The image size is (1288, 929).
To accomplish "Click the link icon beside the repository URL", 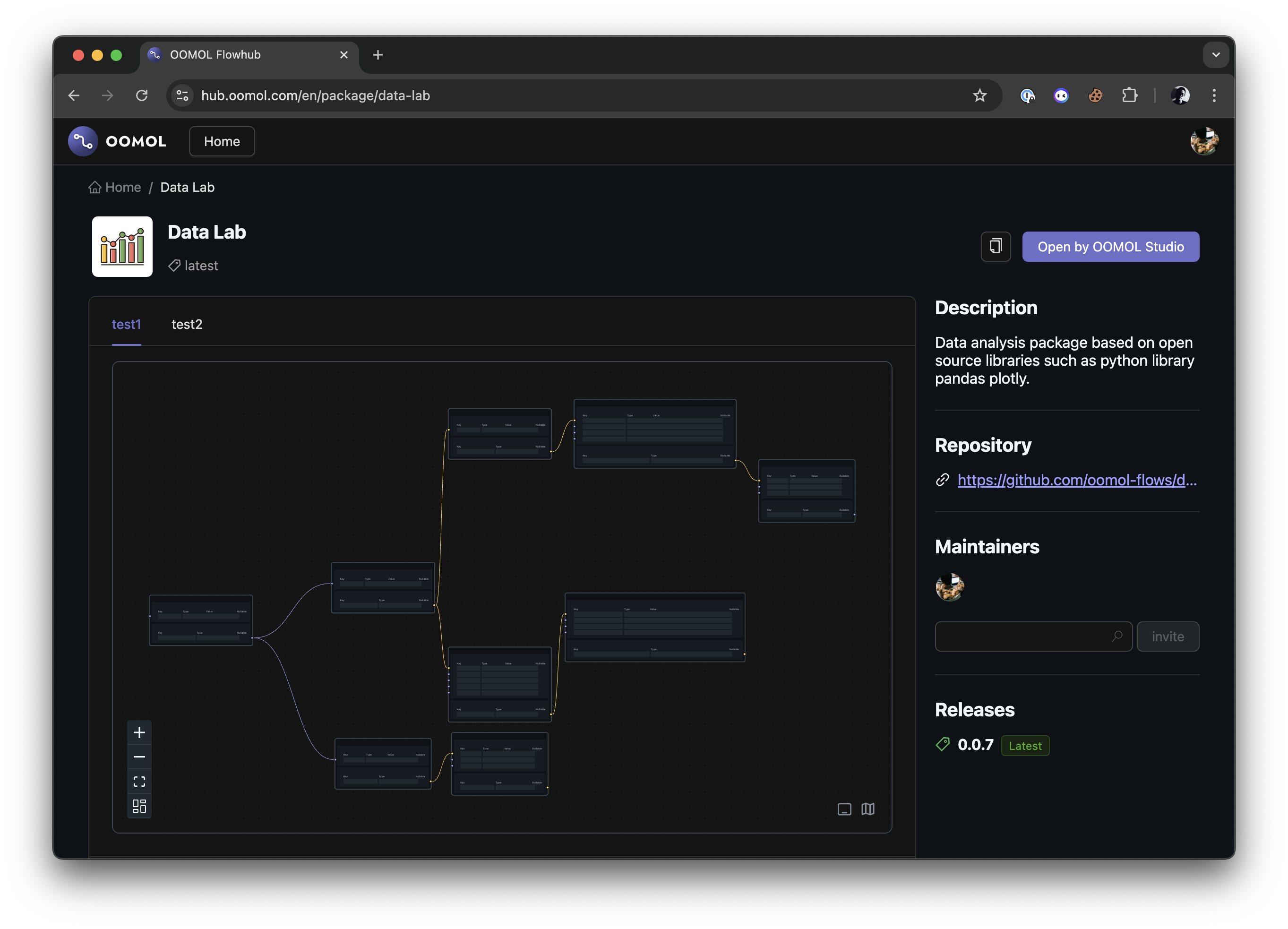I will (x=943, y=480).
